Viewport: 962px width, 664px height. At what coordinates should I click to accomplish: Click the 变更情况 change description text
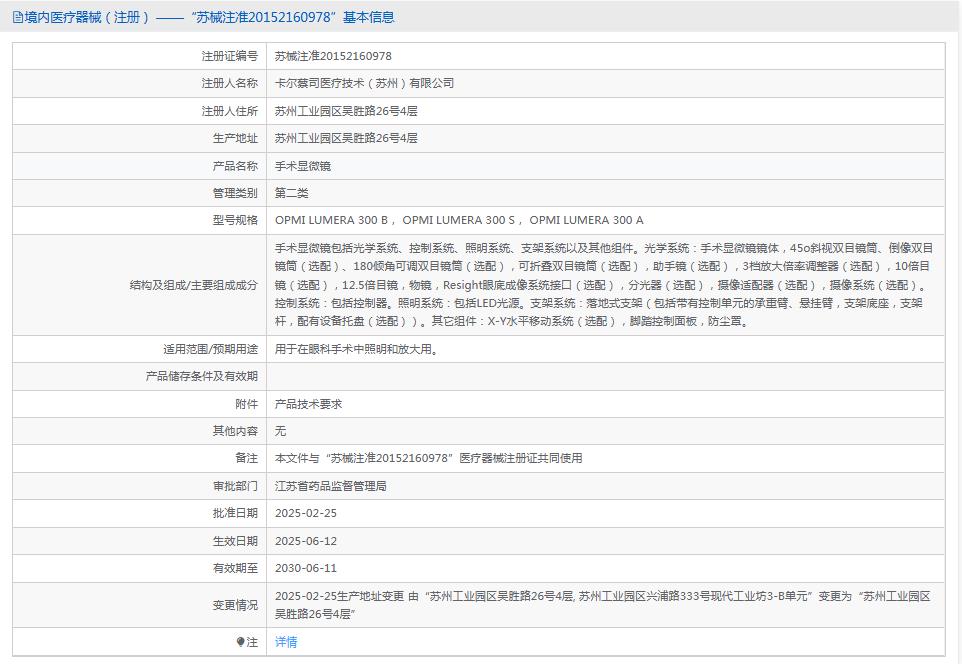603,605
